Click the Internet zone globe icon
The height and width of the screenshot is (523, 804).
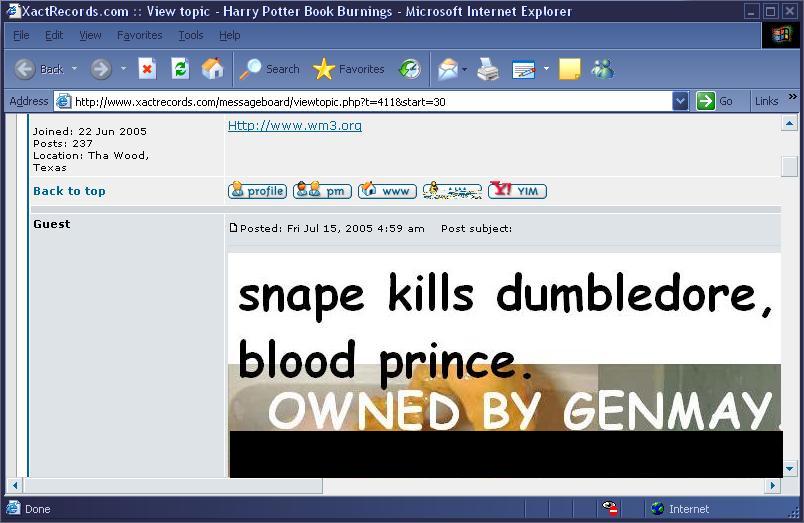[657, 509]
